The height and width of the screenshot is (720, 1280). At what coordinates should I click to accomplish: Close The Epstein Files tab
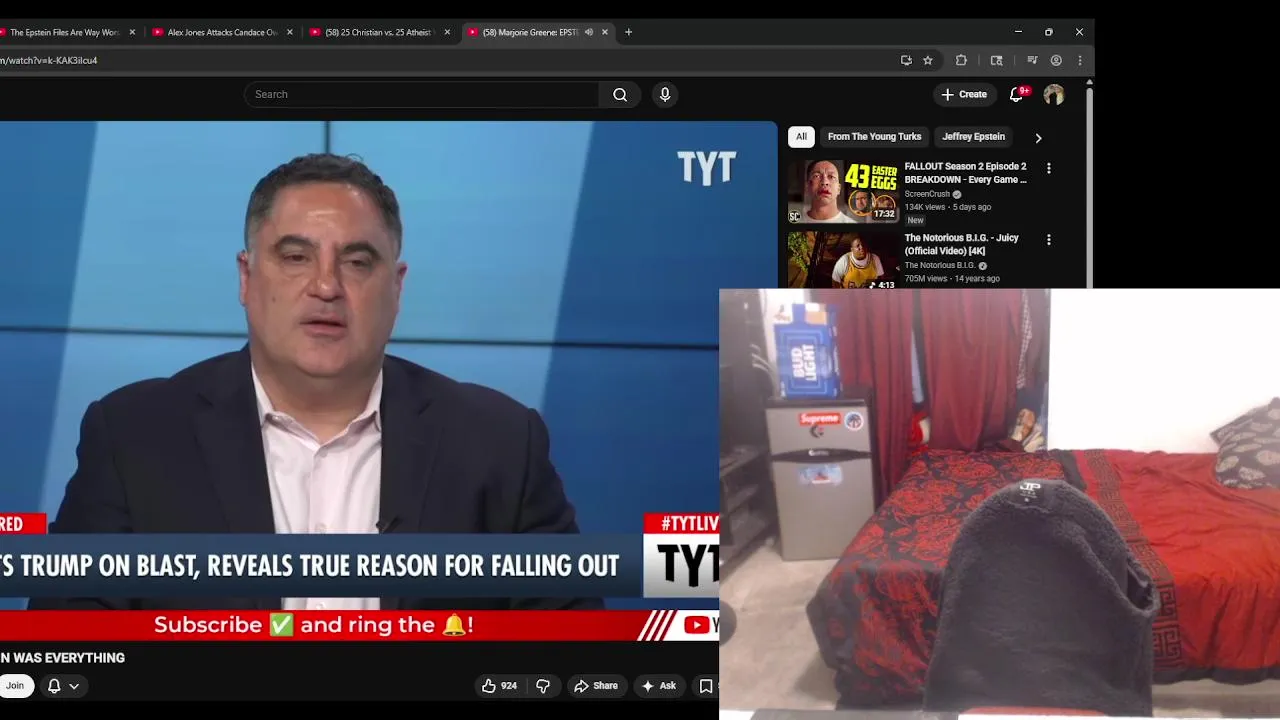coord(132,32)
